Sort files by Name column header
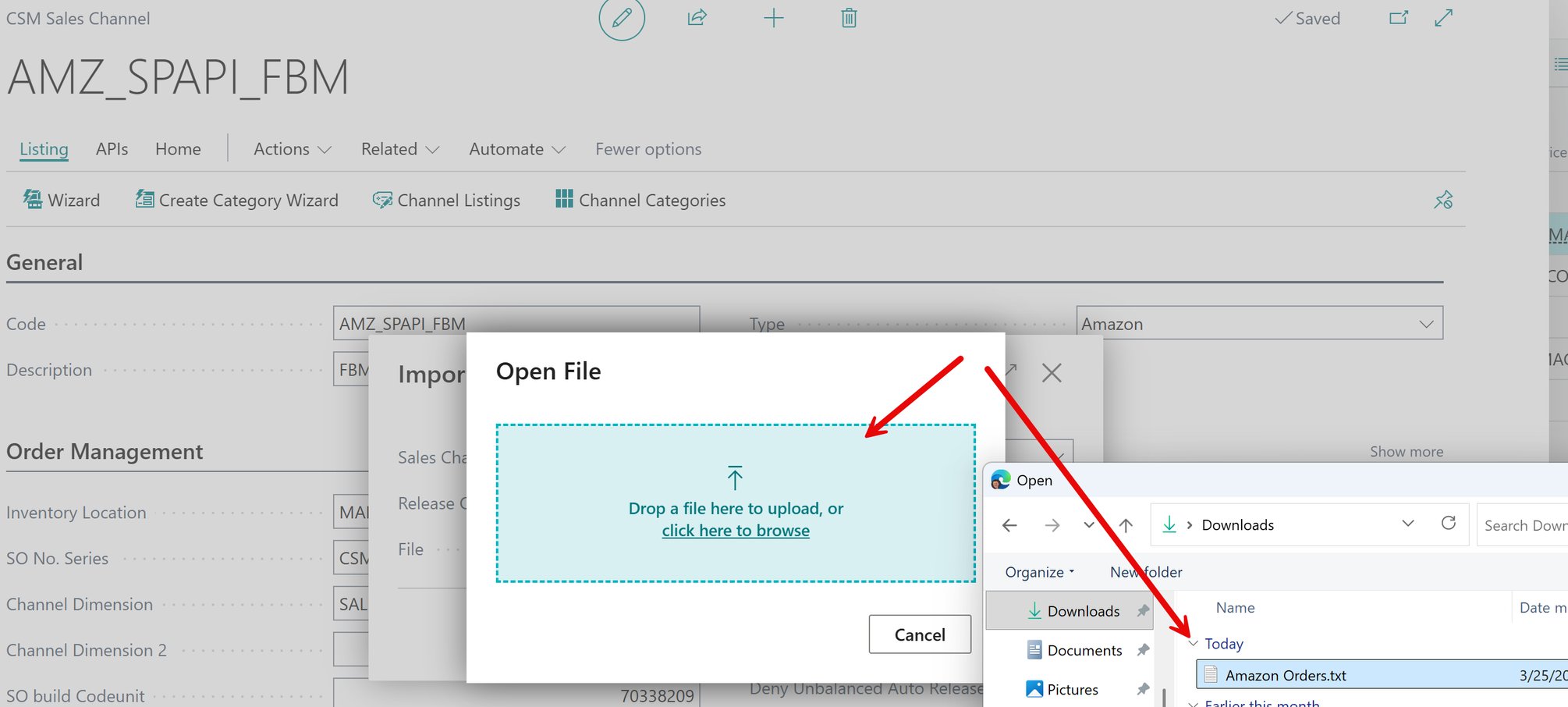This screenshot has height=707, width=1568. pos(1235,608)
